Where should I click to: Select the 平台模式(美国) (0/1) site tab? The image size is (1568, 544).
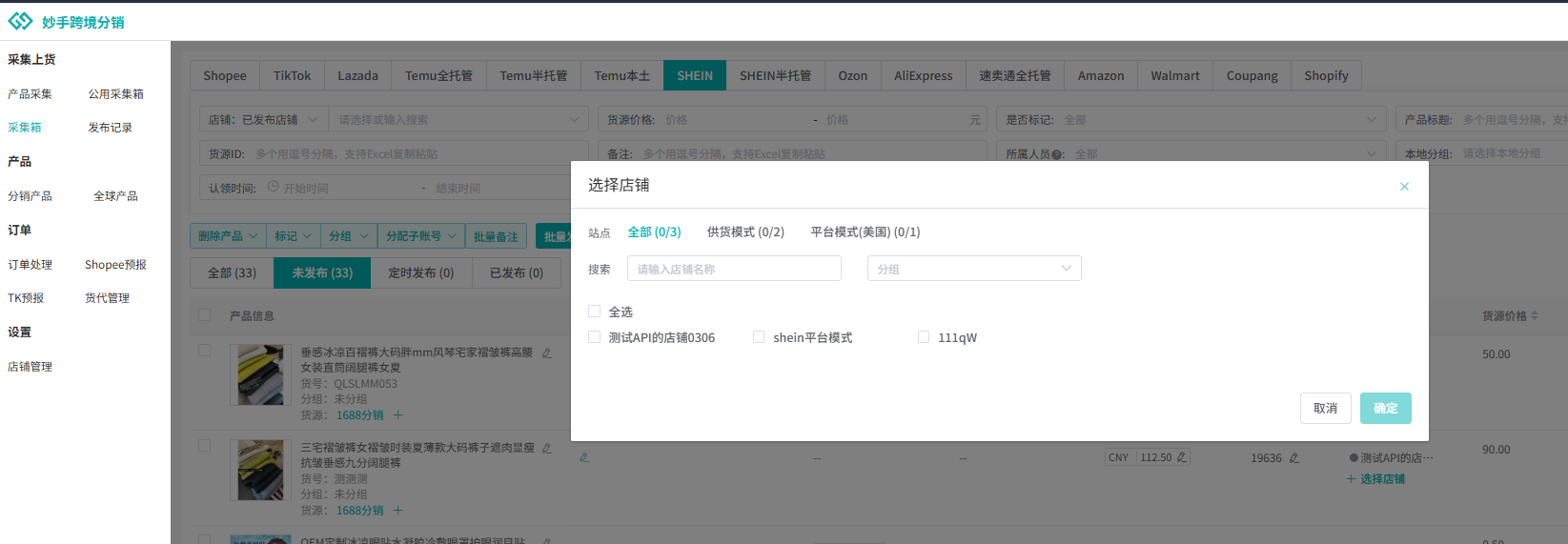(x=865, y=232)
